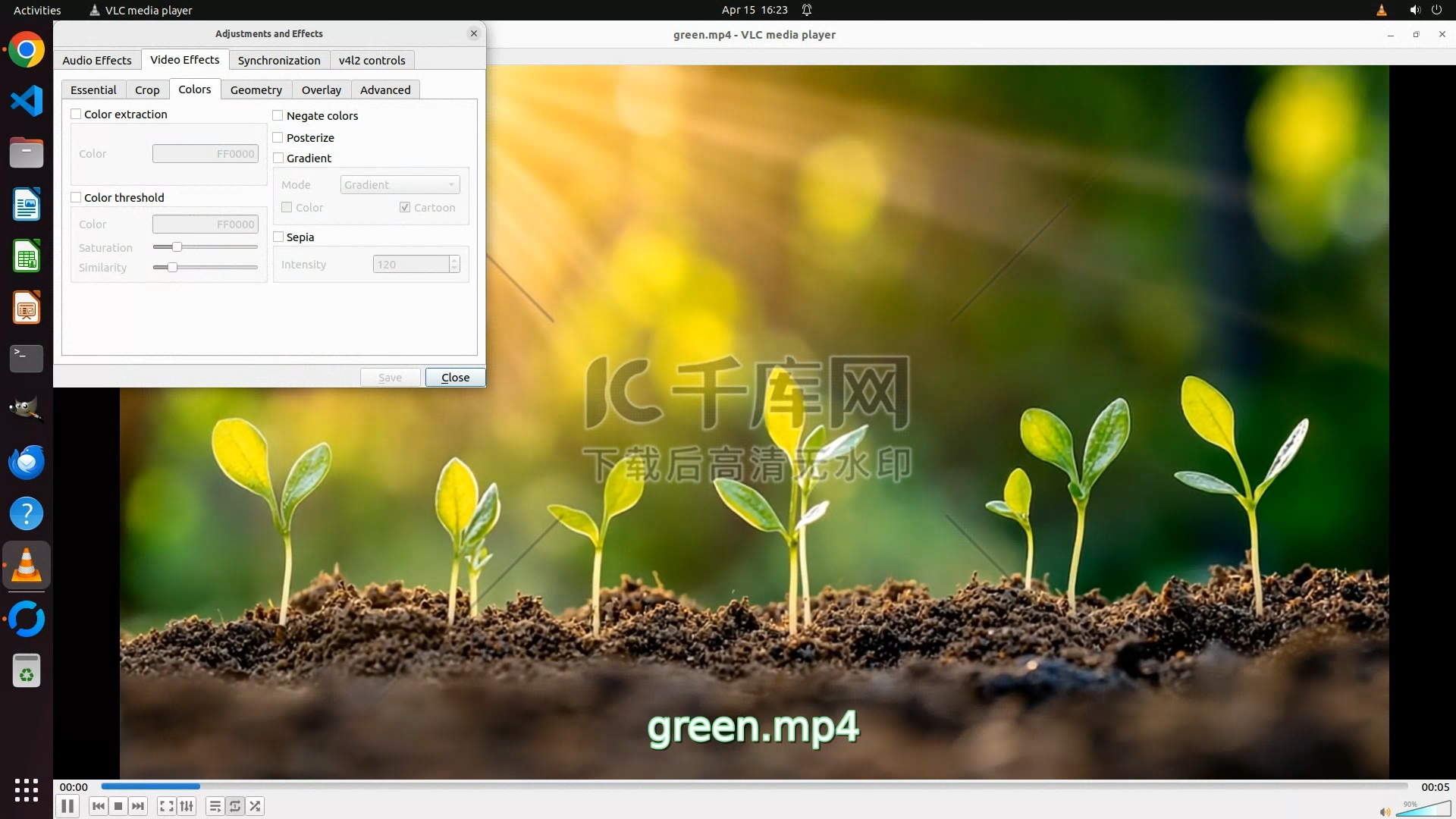Click the Sepia intensity spinner arrows
The height and width of the screenshot is (819, 1456).
coord(454,265)
